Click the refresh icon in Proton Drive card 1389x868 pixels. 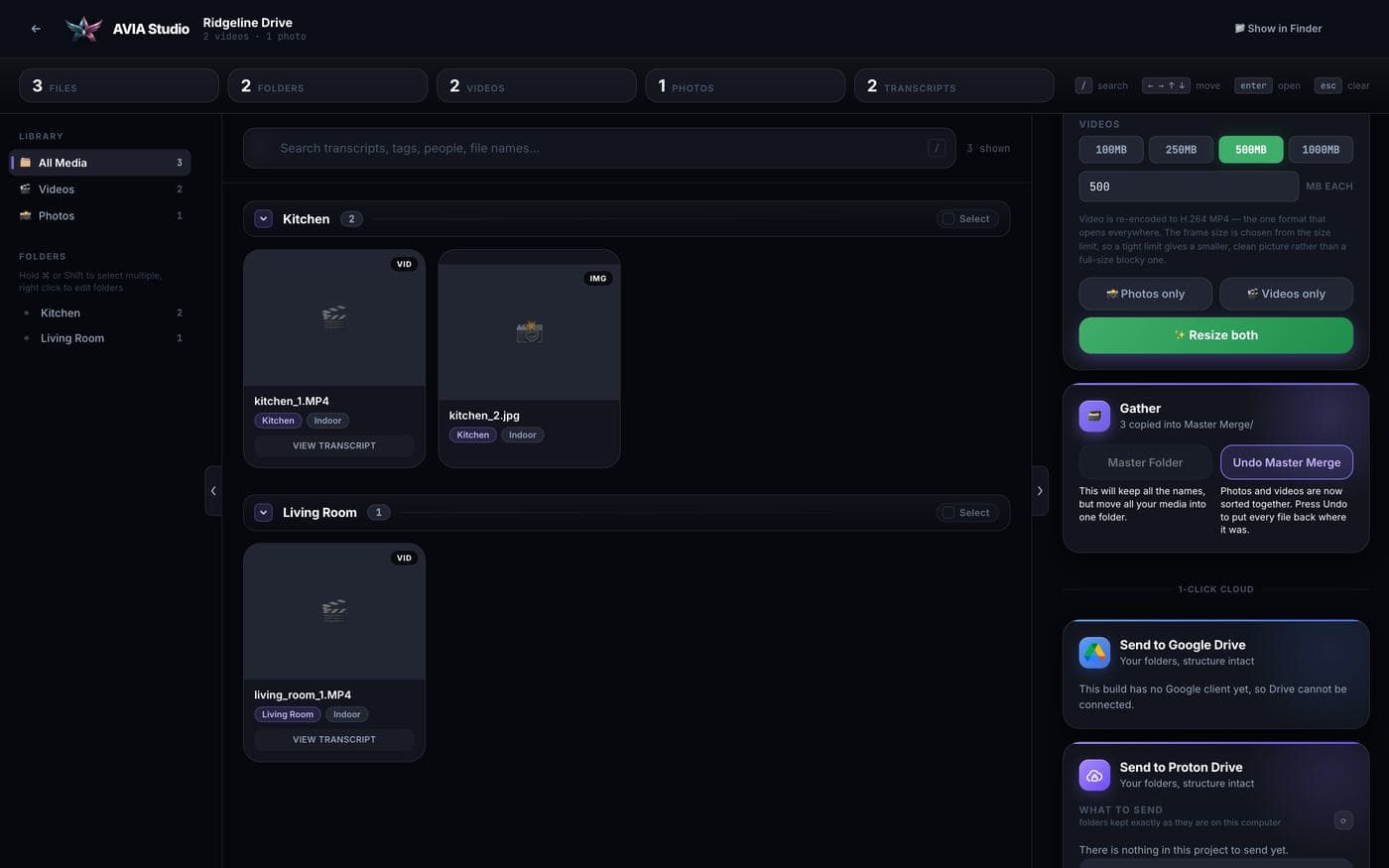click(x=1343, y=820)
